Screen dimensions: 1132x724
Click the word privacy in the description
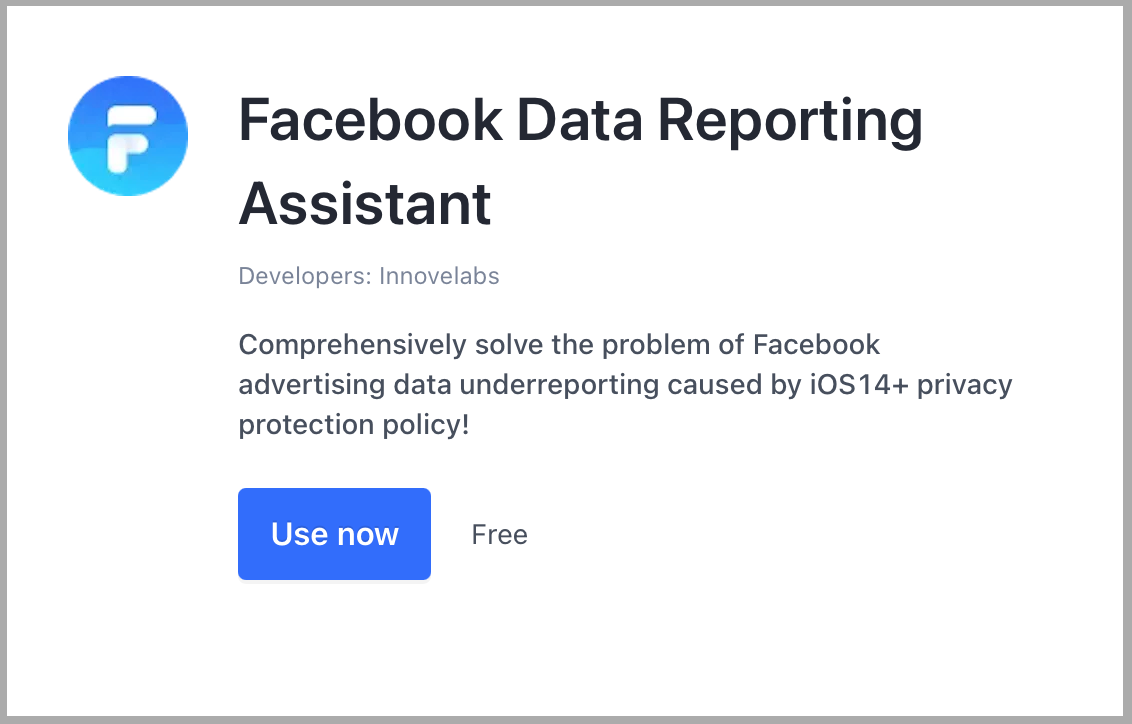point(965,386)
